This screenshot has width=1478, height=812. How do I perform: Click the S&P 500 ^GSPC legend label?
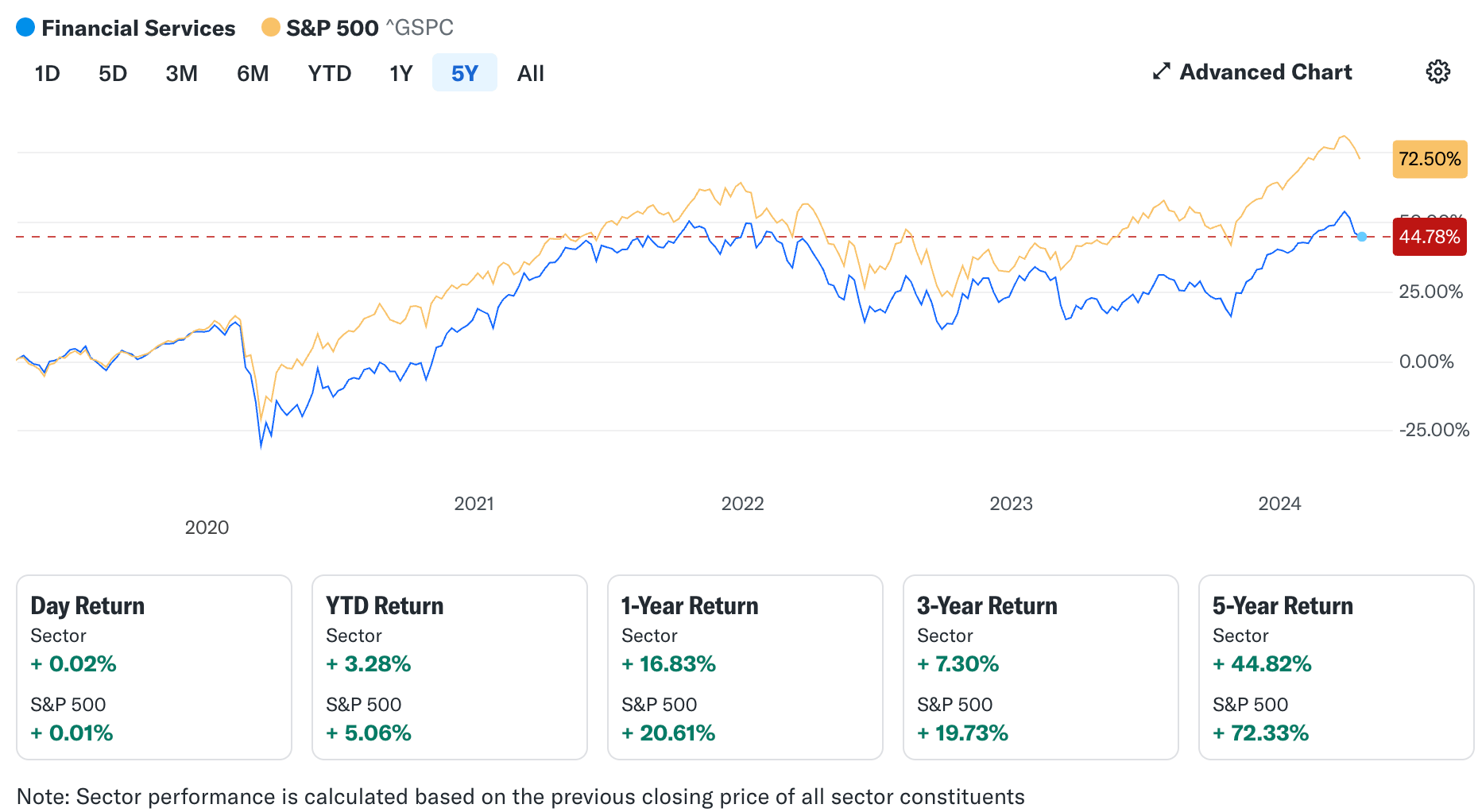(369, 28)
